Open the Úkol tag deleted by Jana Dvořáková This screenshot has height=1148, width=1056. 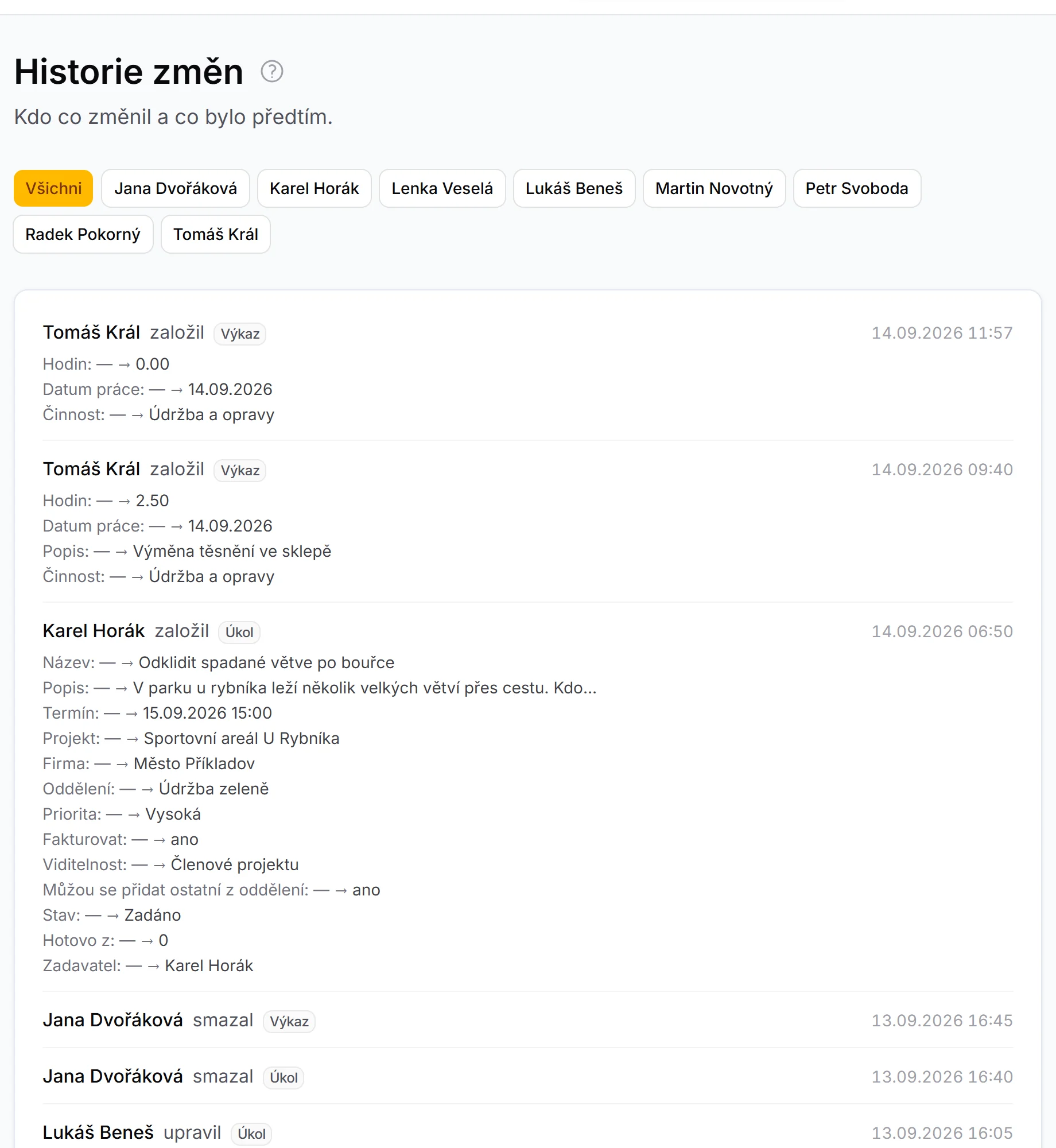click(284, 1077)
